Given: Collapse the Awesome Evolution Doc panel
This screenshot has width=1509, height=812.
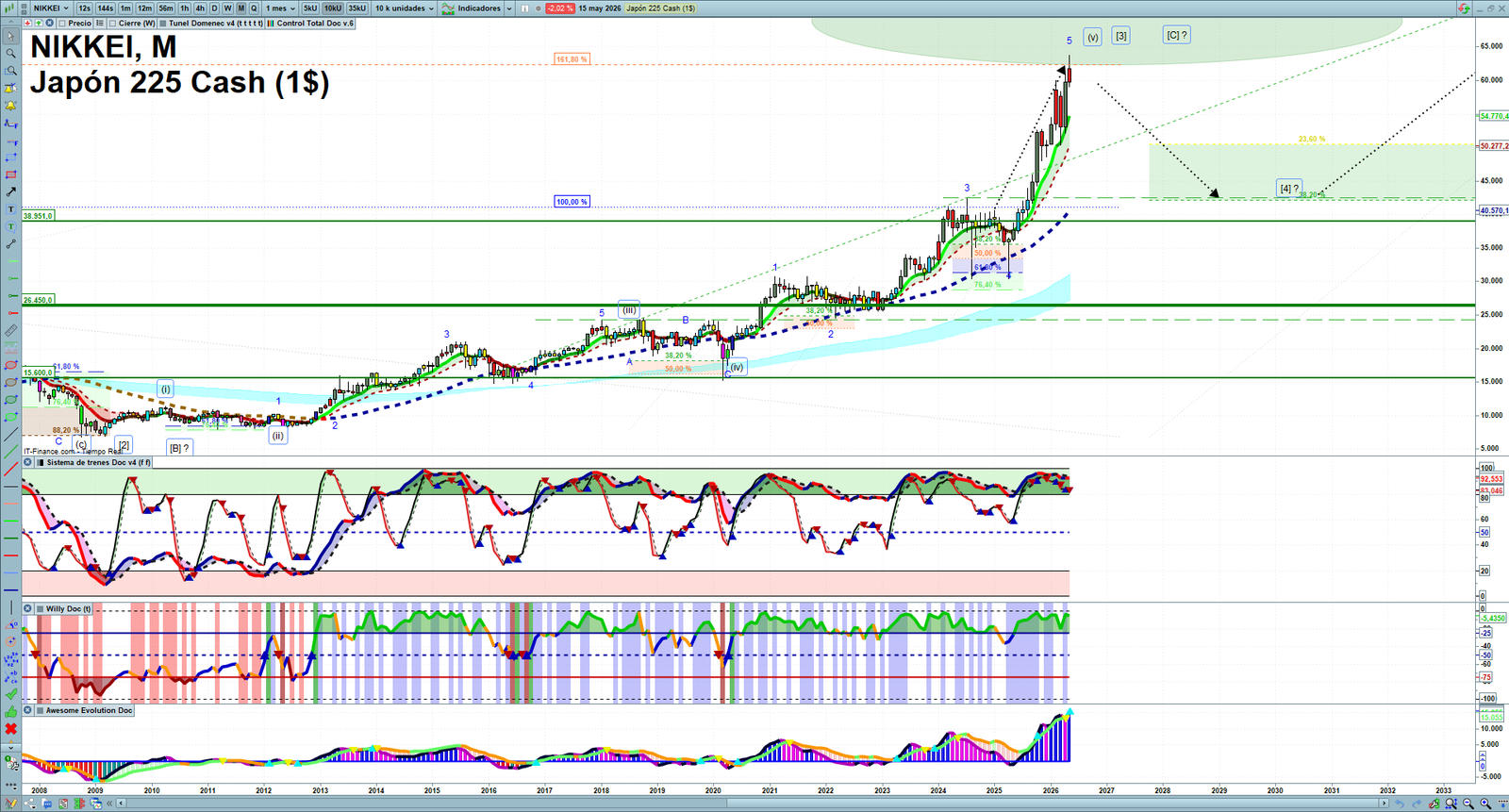Looking at the screenshot, I should 27,710.
